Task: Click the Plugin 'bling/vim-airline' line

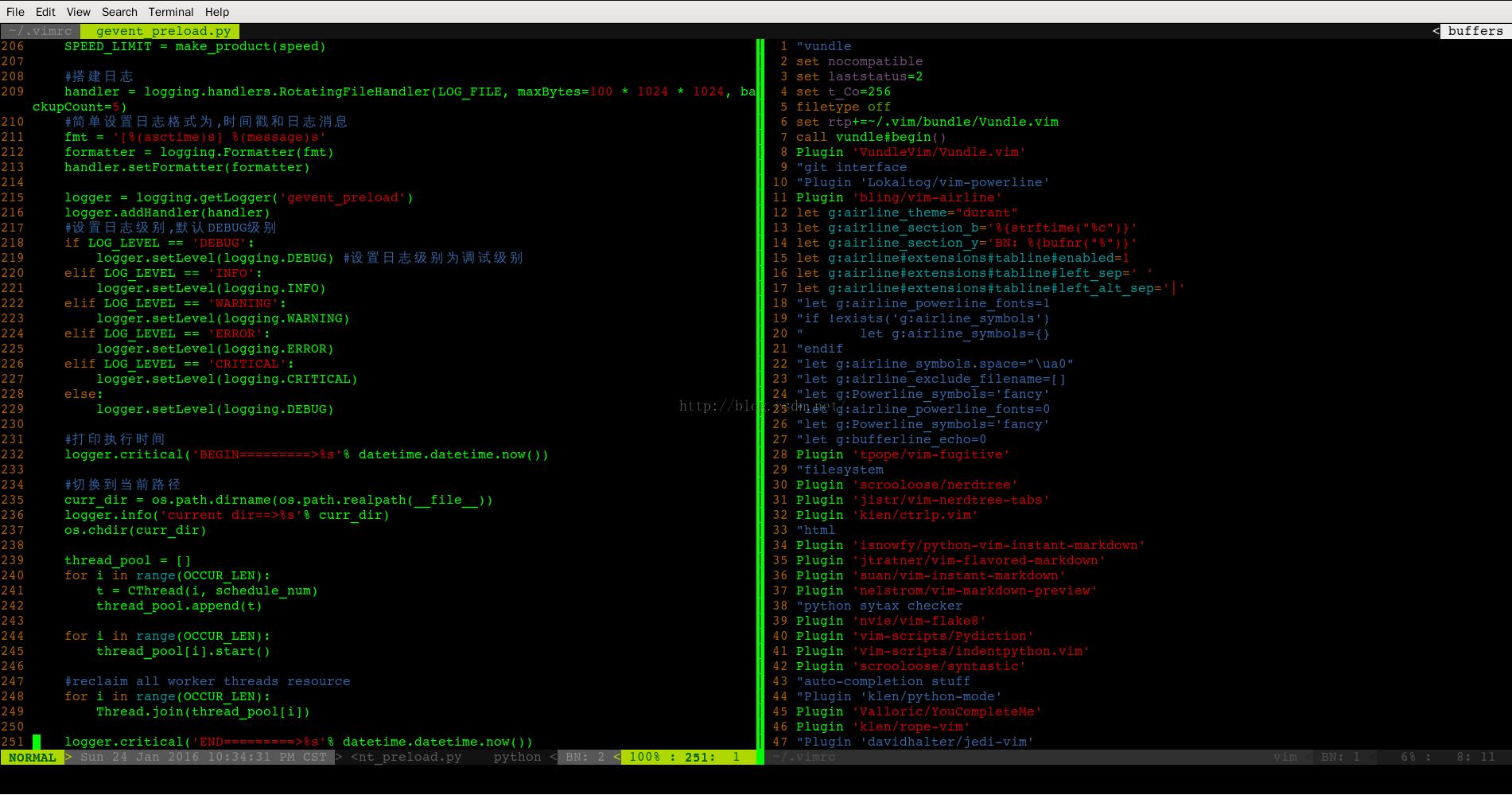Action: point(899,197)
